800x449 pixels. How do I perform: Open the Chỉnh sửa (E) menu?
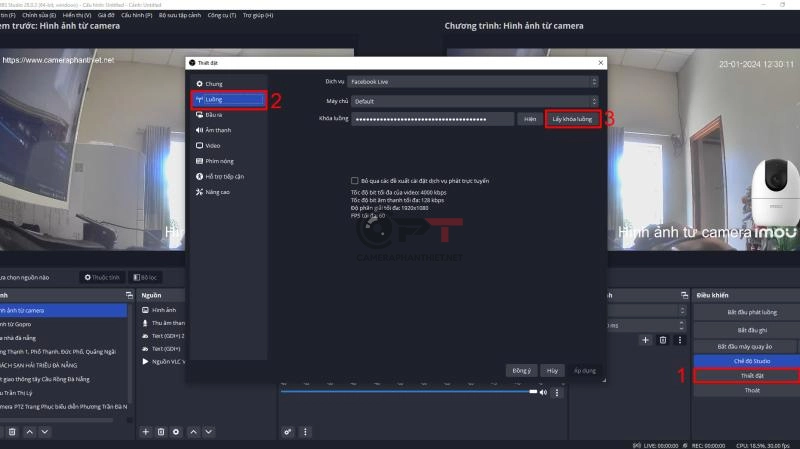pyautogui.click(x=39, y=15)
